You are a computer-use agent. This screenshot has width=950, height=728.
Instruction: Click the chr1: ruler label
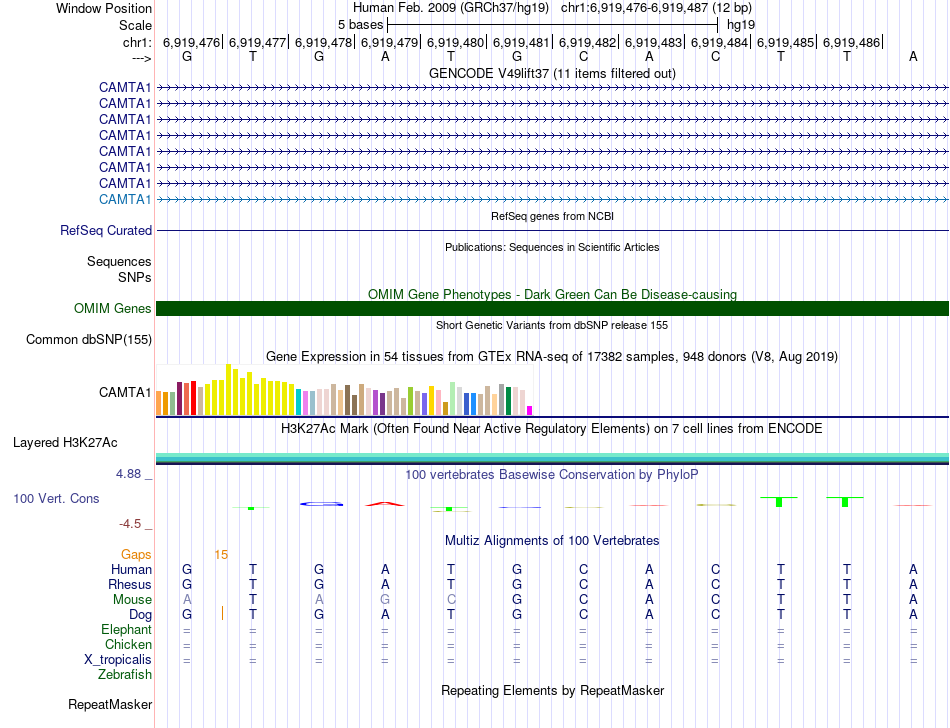coord(137,42)
